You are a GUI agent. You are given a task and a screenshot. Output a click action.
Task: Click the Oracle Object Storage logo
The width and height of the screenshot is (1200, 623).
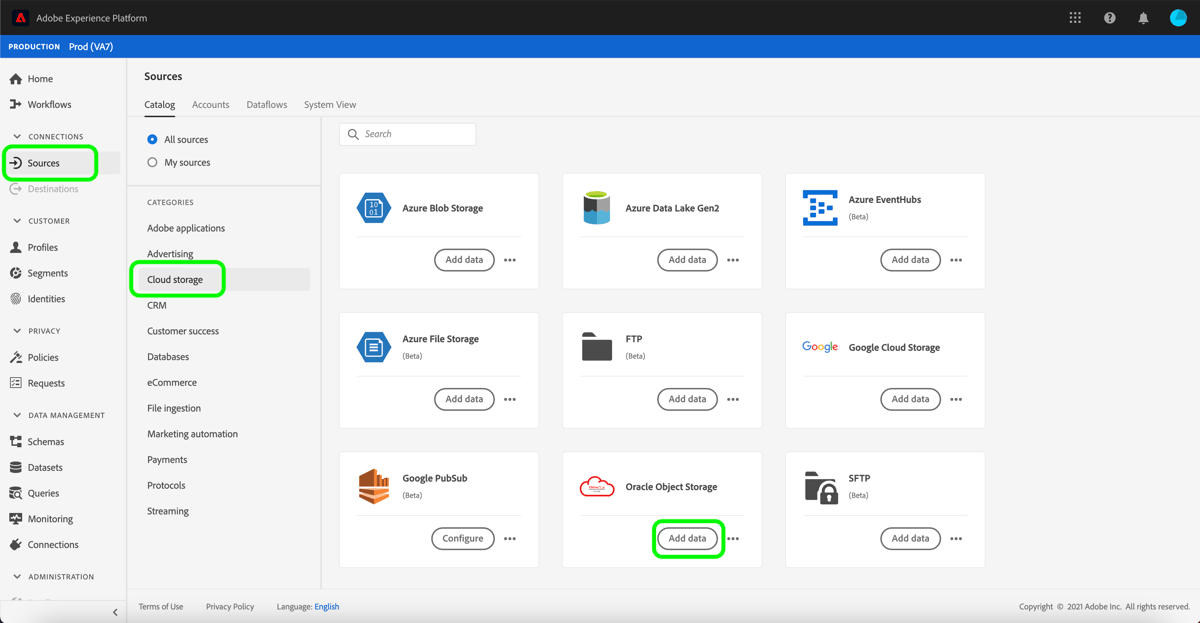pos(597,487)
